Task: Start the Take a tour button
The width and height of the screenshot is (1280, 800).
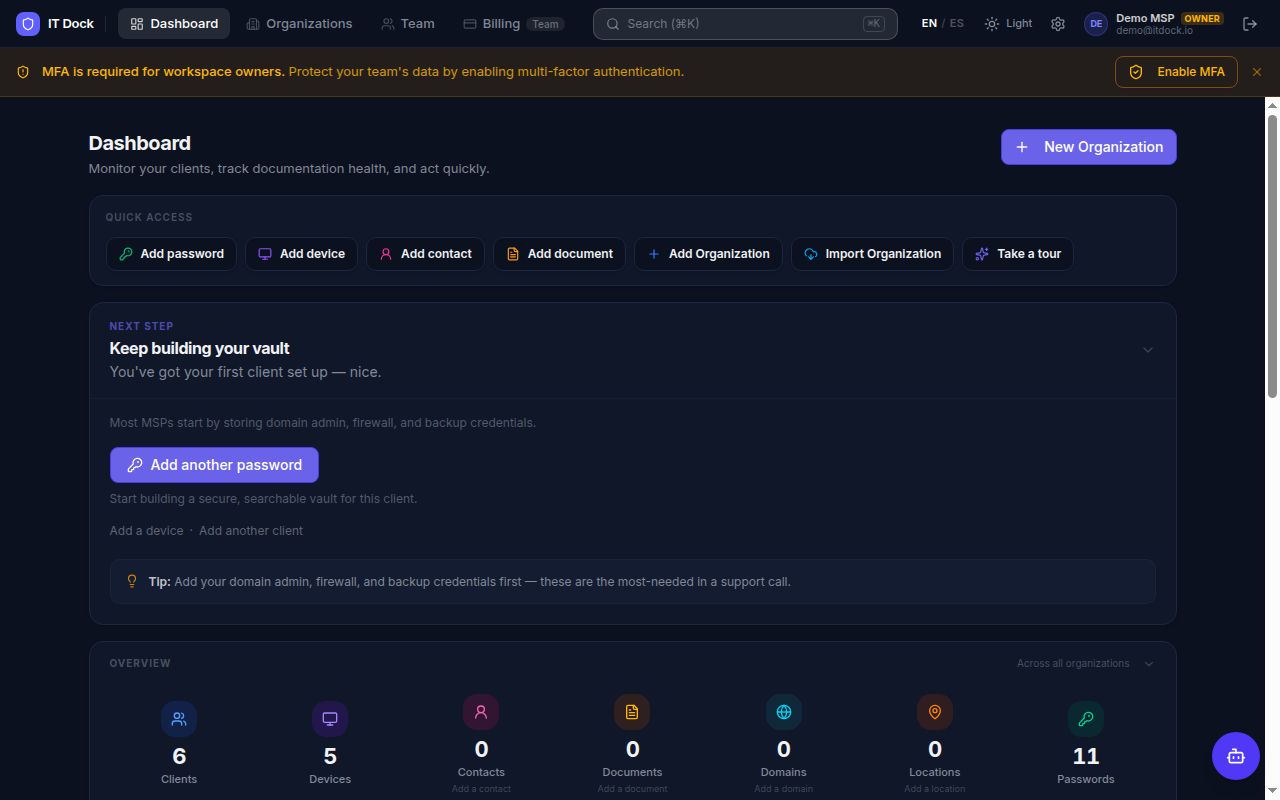Action: coord(1018,254)
